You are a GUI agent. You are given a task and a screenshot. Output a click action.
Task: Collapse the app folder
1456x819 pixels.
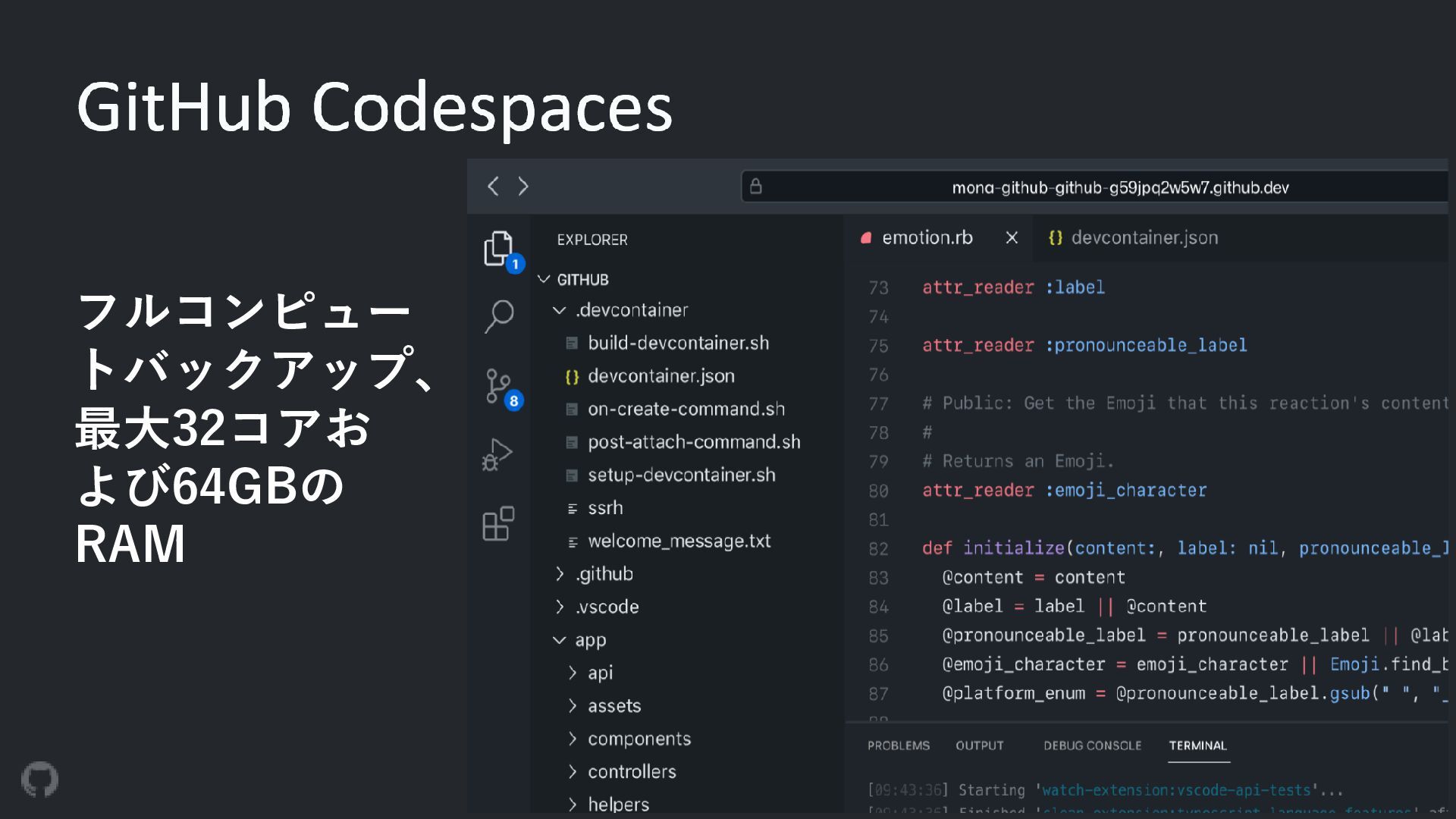[560, 640]
